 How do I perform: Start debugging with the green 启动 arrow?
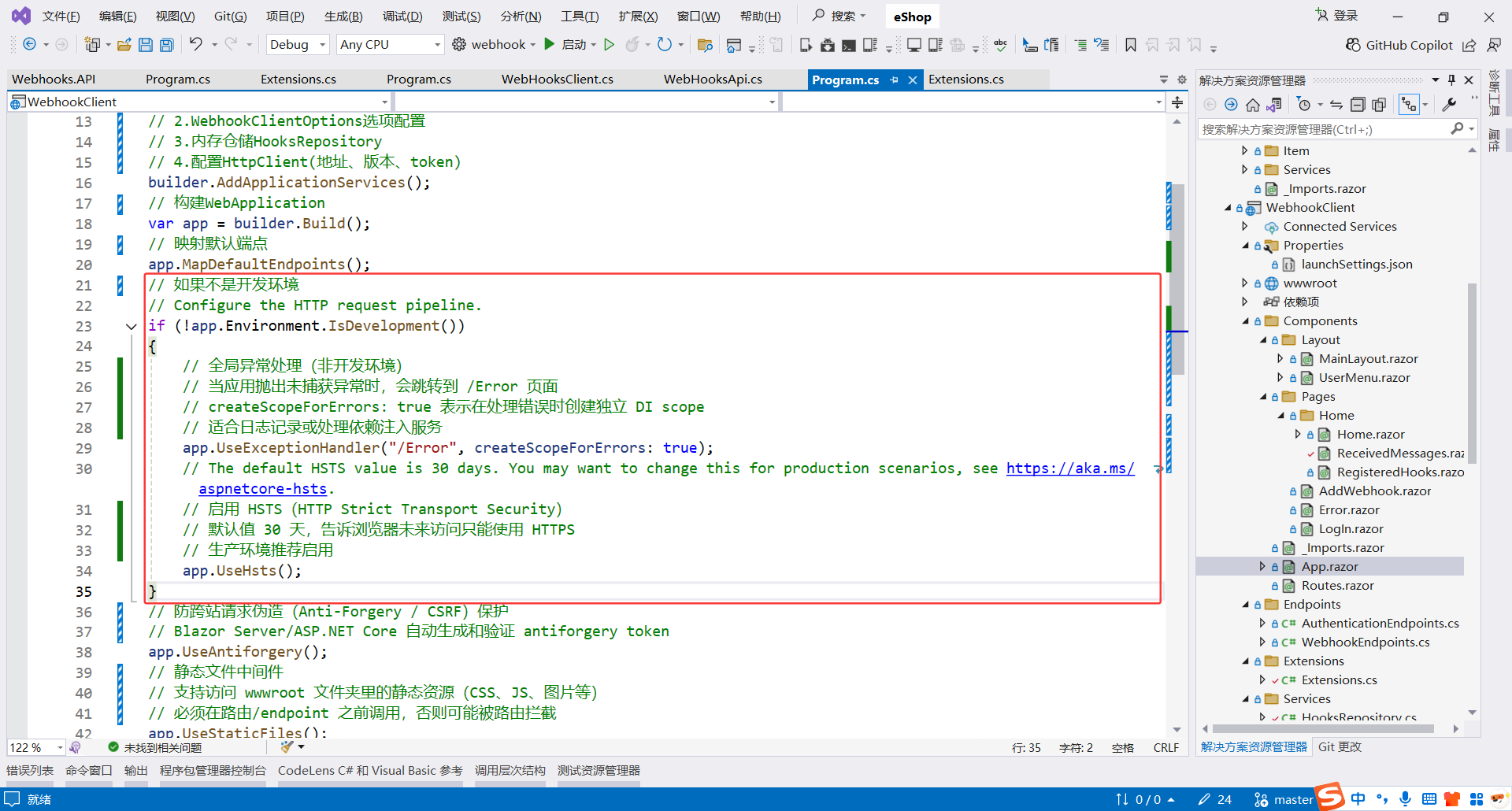pyautogui.click(x=550, y=45)
